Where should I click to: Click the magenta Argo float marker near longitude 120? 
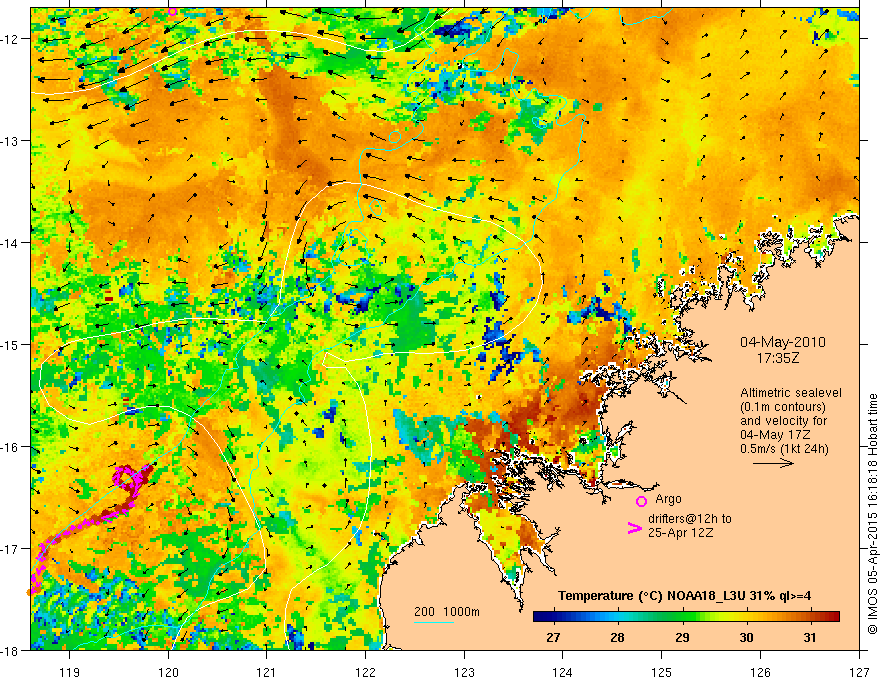pos(172,11)
